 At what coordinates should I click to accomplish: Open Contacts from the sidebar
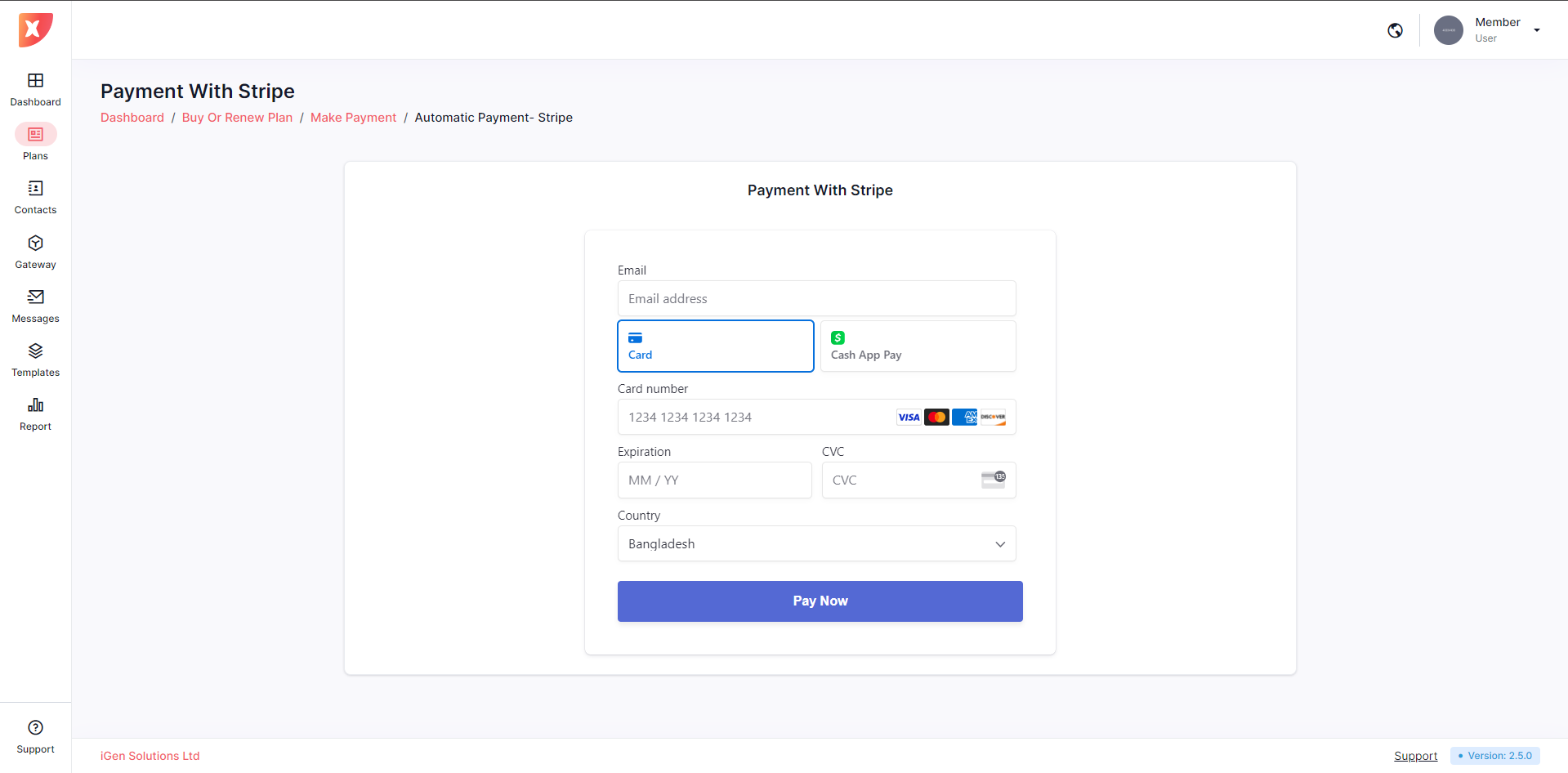(35, 189)
